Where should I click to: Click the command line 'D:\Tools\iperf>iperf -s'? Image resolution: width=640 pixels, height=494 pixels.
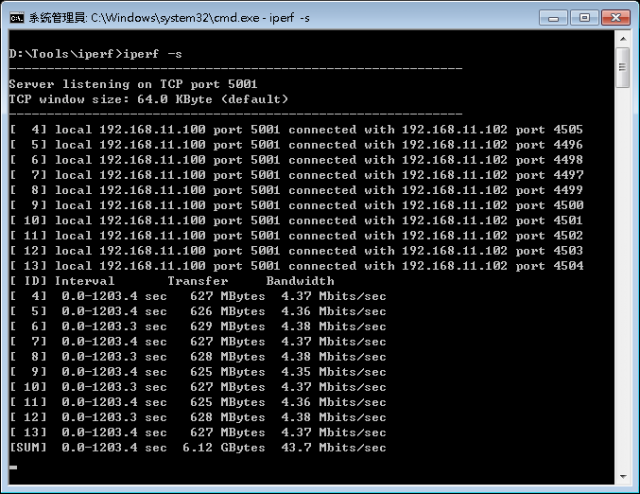pyautogui.click(x=96, y=54)
